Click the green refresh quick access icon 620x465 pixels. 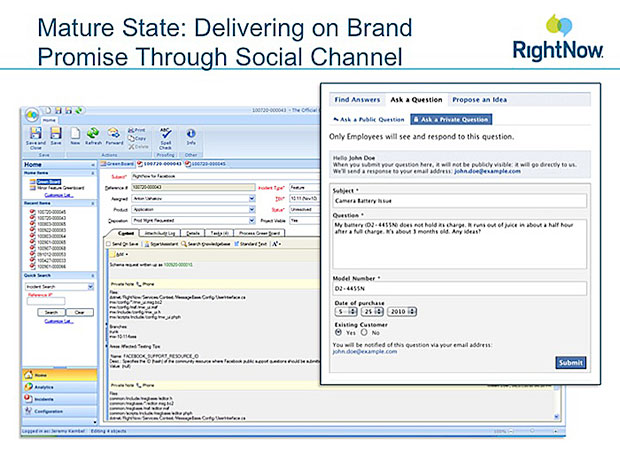point(79,110)
